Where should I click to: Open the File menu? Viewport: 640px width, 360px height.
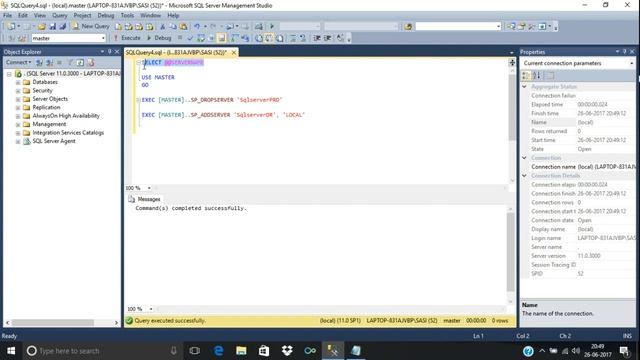[7, 15]
